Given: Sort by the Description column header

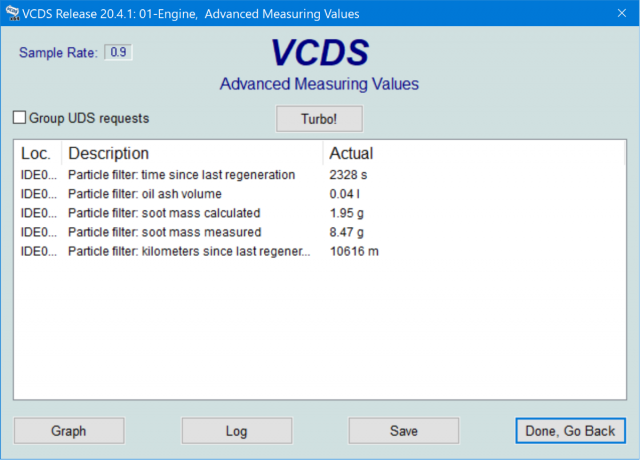Looking at the screenshot, I should pos(108,153).
